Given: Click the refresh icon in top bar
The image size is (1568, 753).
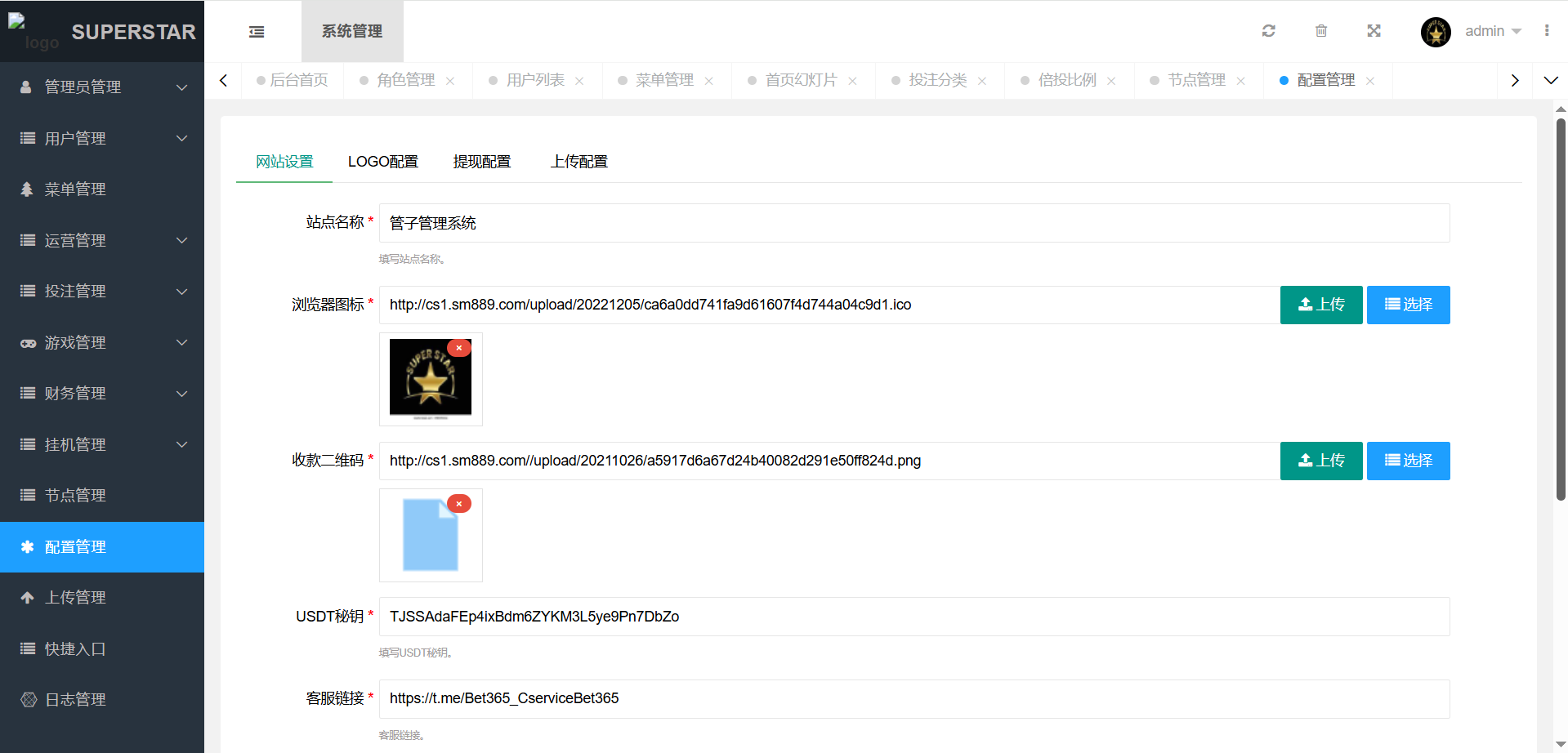Looking at the screenshot, I should pyautogui.click(x=1268, y=31).
